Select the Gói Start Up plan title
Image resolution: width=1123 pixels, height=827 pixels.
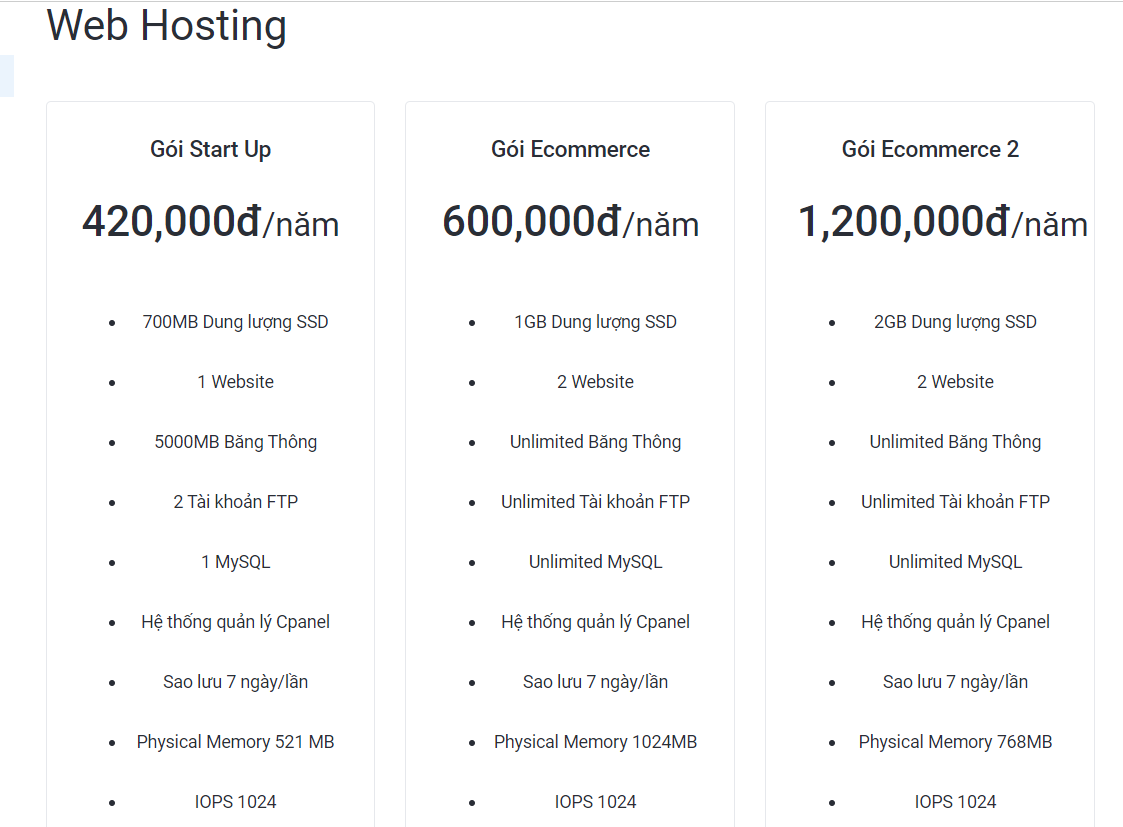tap(210, 149)
